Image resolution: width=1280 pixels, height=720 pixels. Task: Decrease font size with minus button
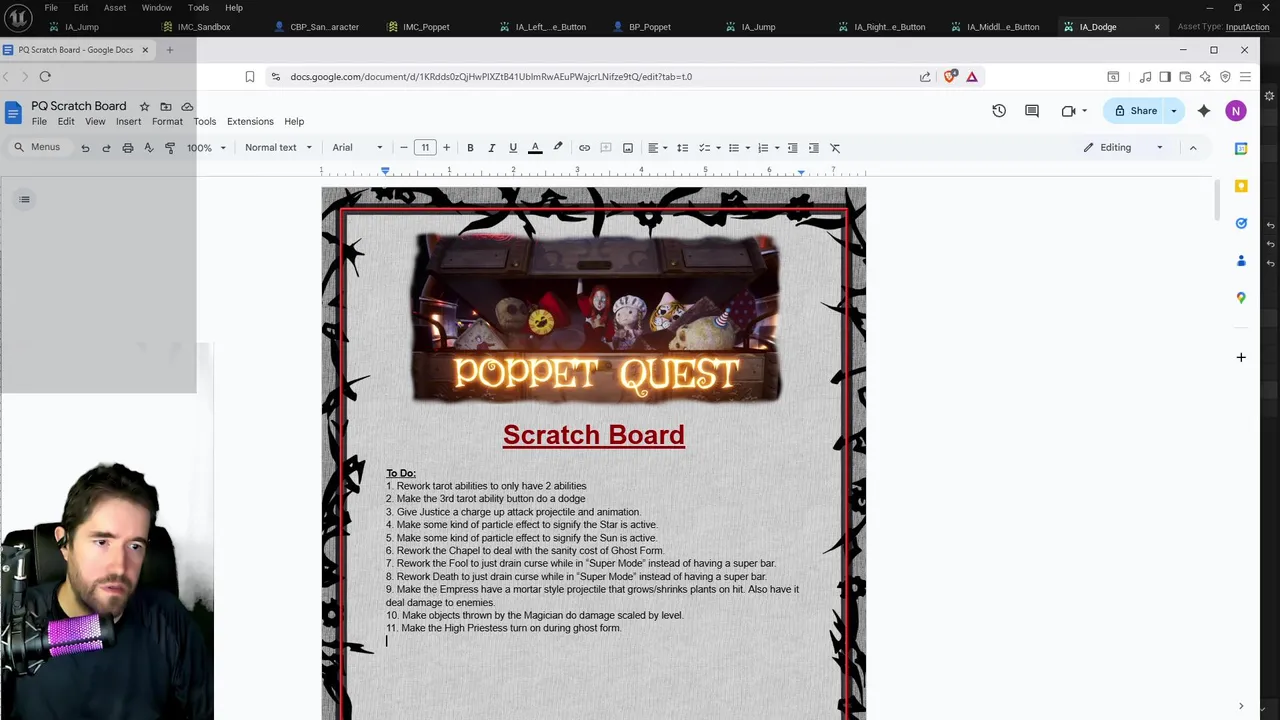(404, 148)
